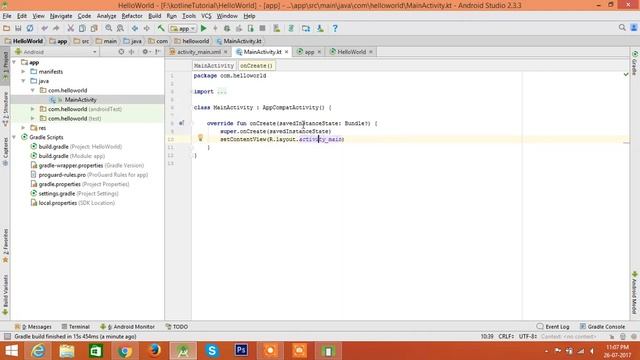Image resolution: width=640 pixels, height=360 pixels.
Task: Expand the folded import block
Action: (x=222, y=91)
